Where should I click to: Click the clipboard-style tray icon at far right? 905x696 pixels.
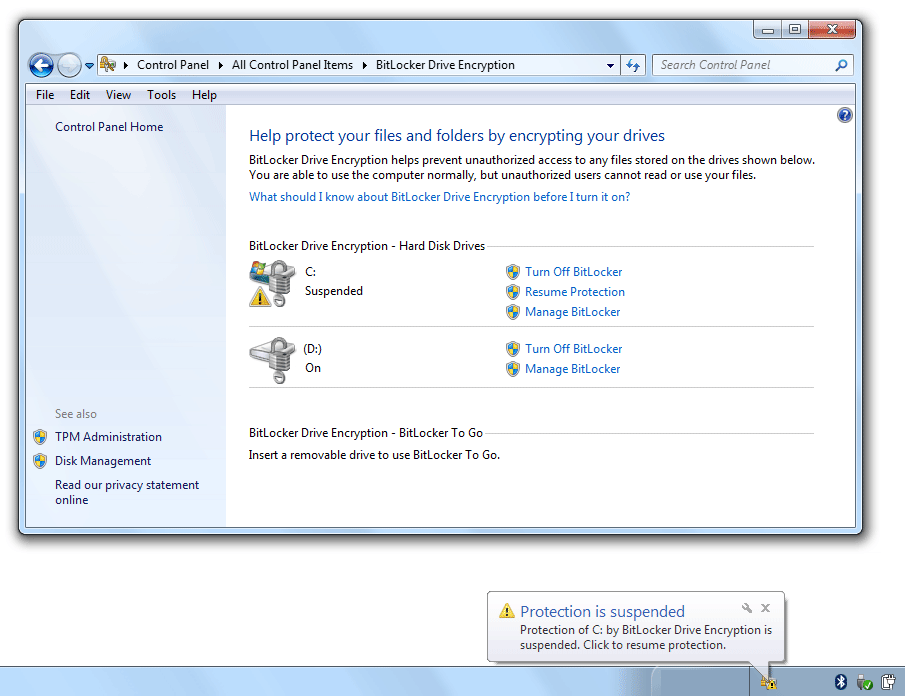point(888,682)
